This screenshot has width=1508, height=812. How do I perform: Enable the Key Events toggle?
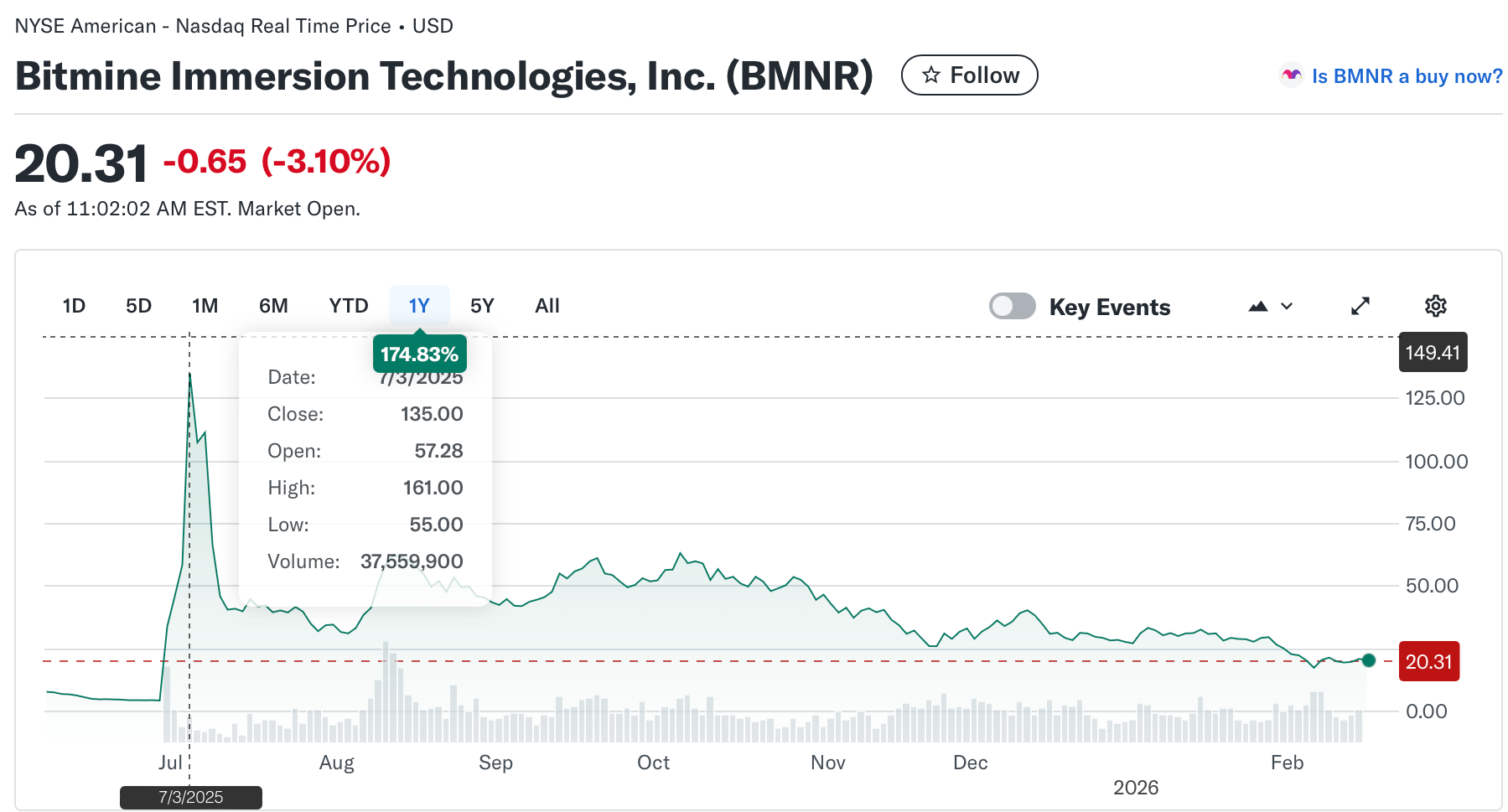coord(1012,306)
